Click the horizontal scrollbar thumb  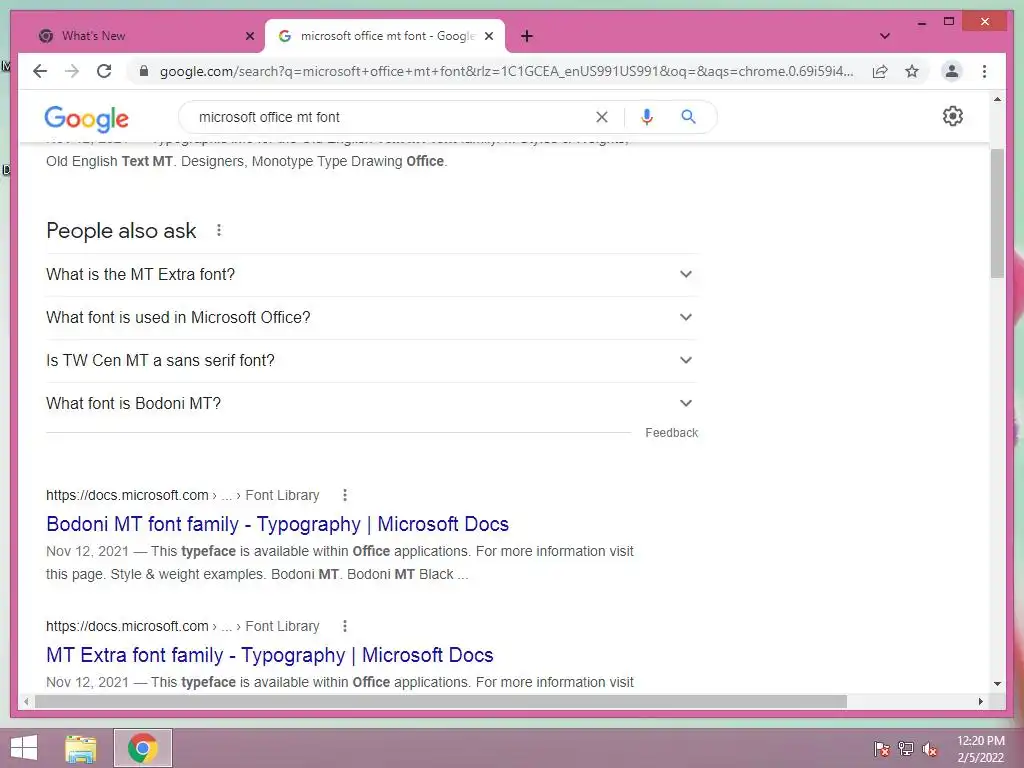[x=441, y=701]
